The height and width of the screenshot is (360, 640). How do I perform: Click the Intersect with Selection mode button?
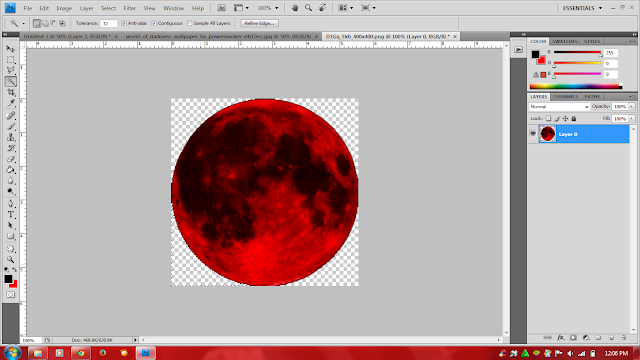tap(62, 23)
